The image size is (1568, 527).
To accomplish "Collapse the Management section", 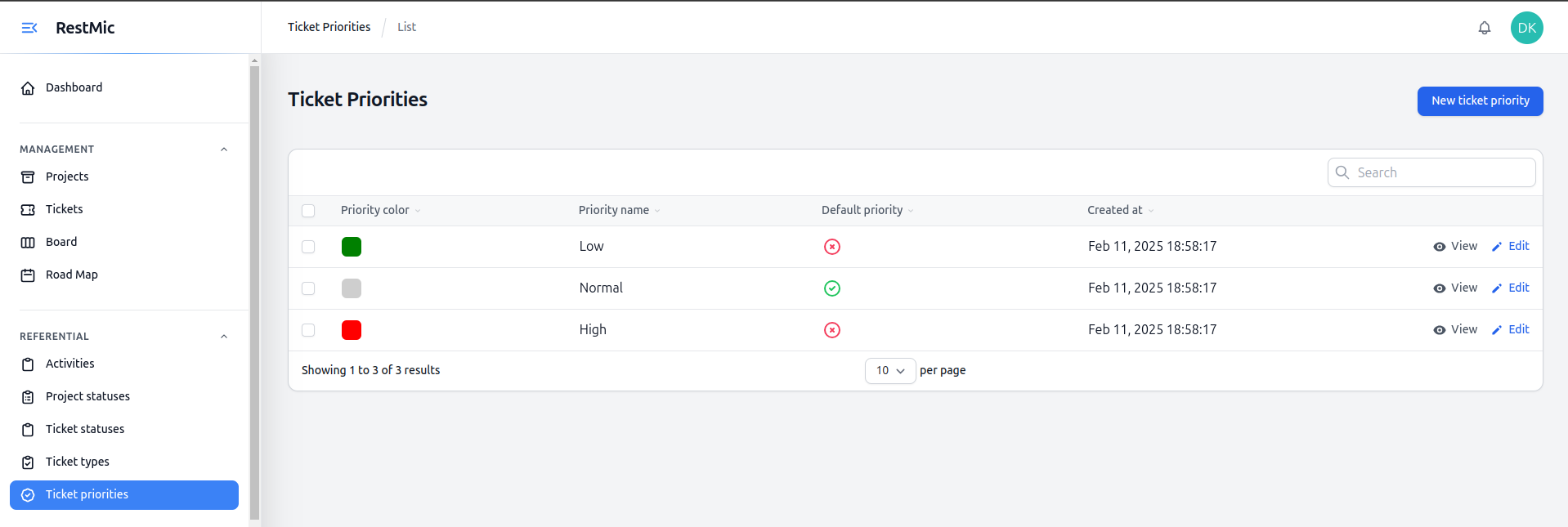I will click(224, 150).
